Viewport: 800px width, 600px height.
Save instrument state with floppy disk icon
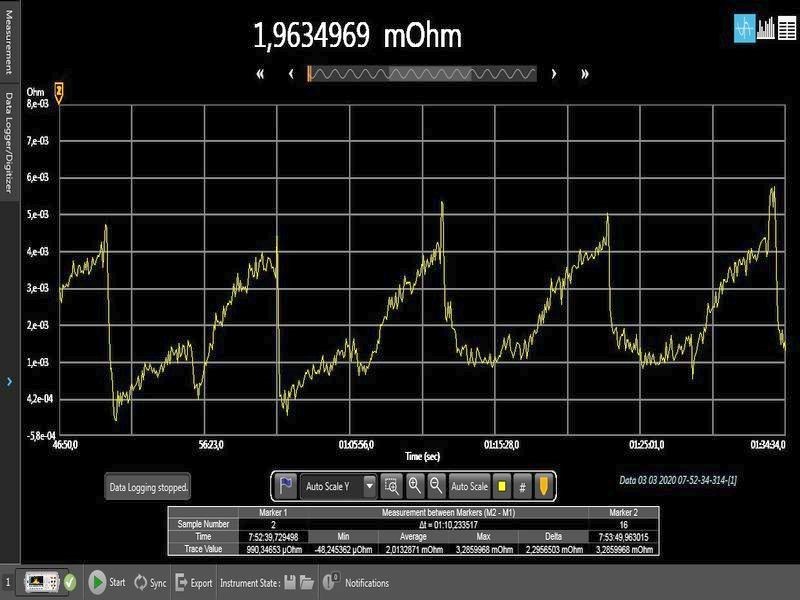290,583
